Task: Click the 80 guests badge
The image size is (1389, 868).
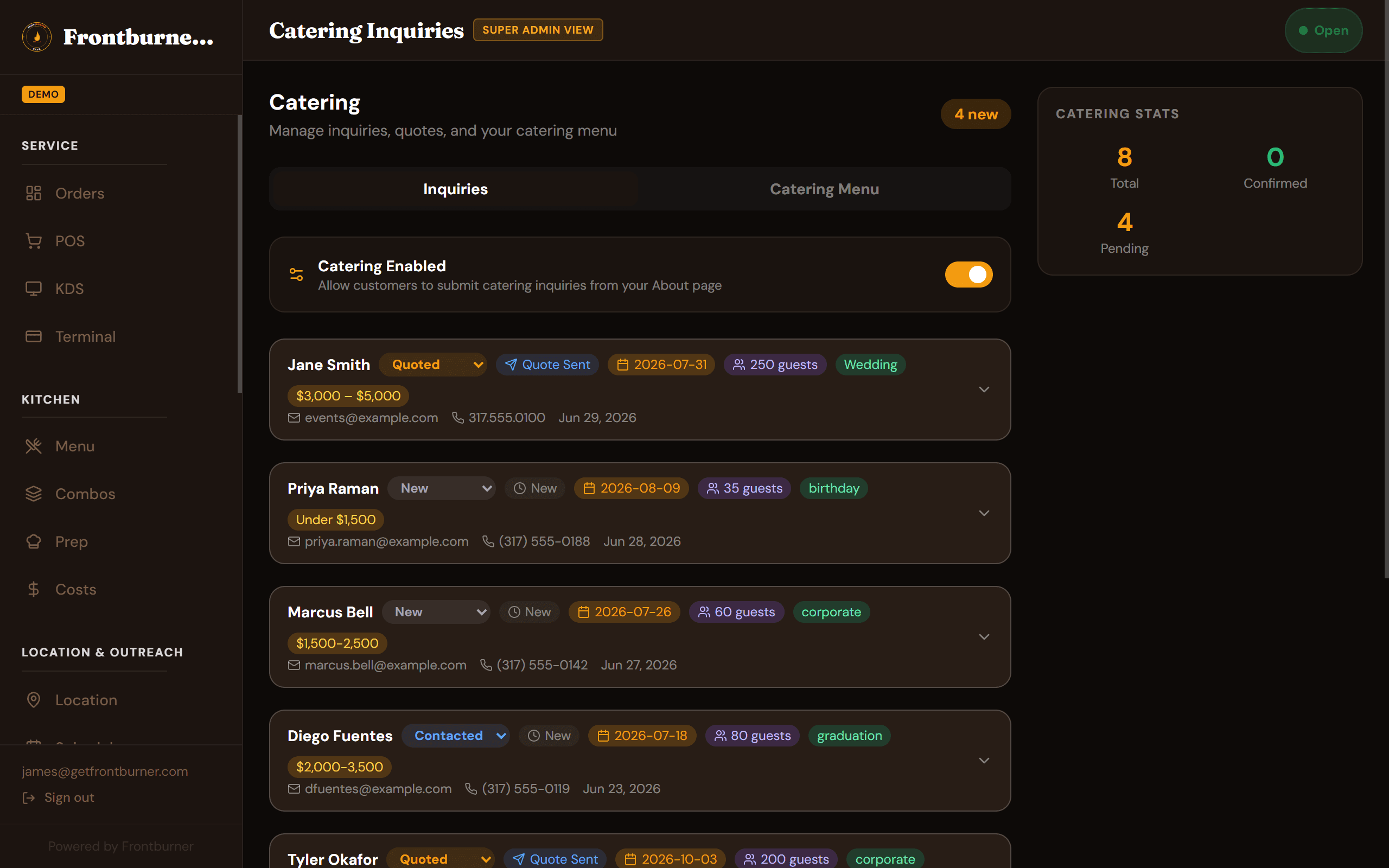Action: tap(752, 736)
